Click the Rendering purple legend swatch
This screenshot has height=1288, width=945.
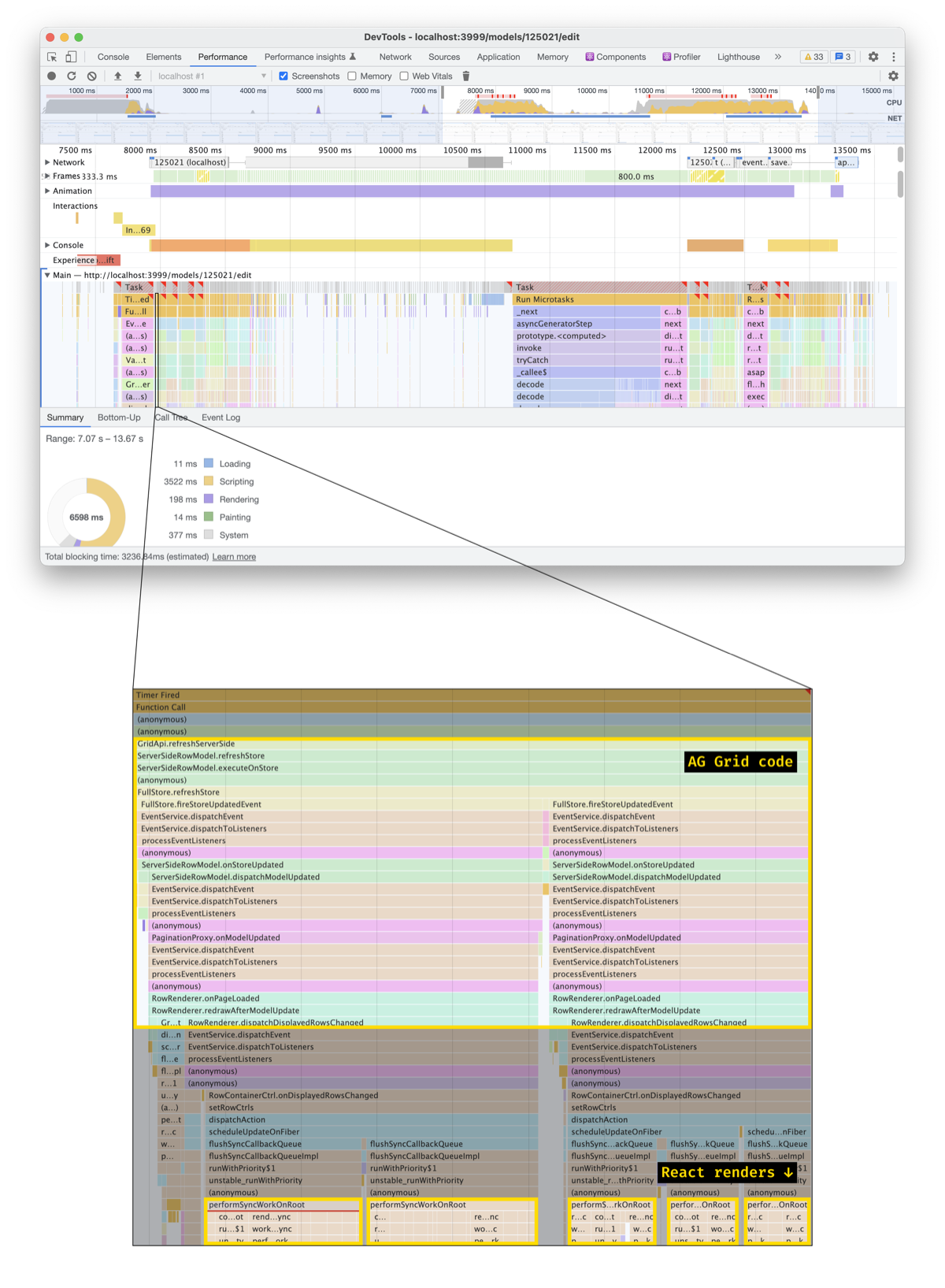[x=209, y=499]
